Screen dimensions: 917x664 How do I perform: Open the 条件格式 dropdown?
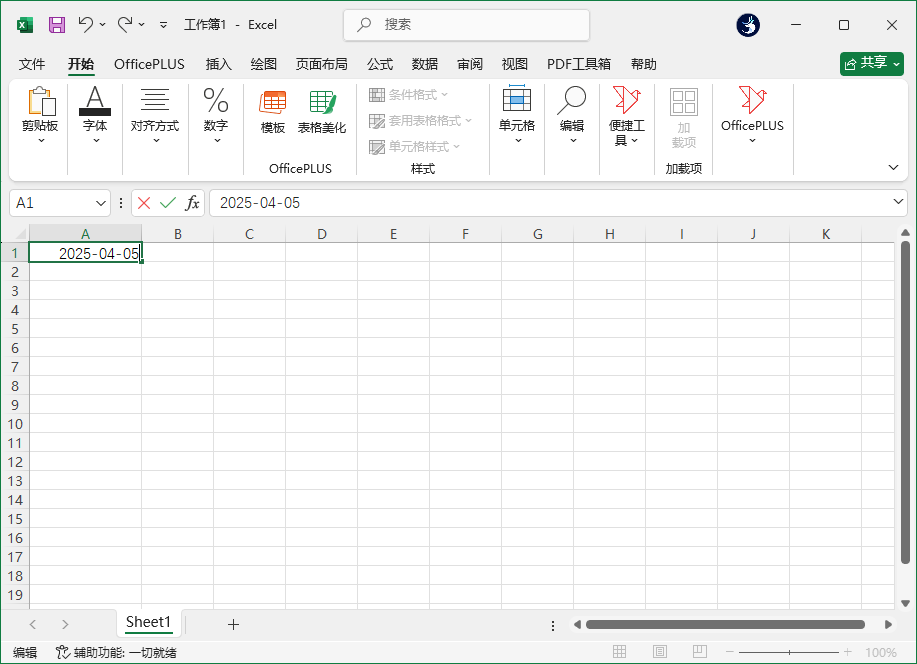[x=422, y=94]
